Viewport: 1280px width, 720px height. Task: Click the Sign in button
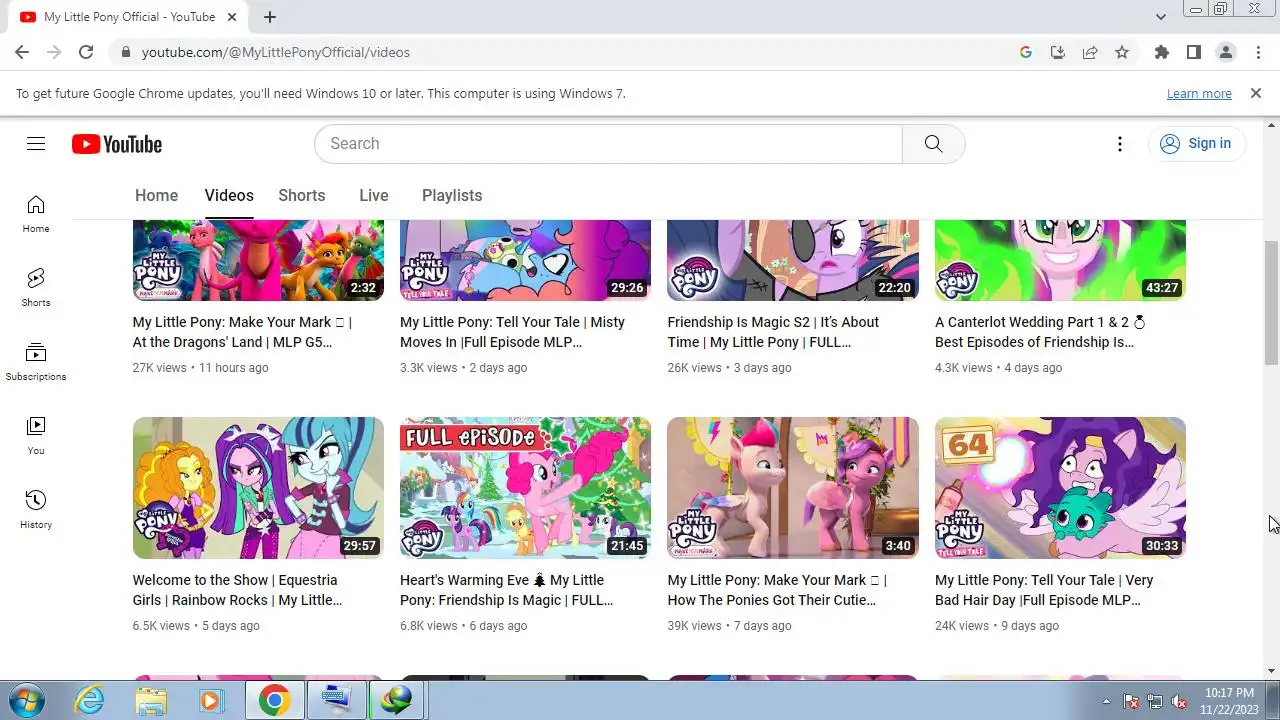(1197, 143)
